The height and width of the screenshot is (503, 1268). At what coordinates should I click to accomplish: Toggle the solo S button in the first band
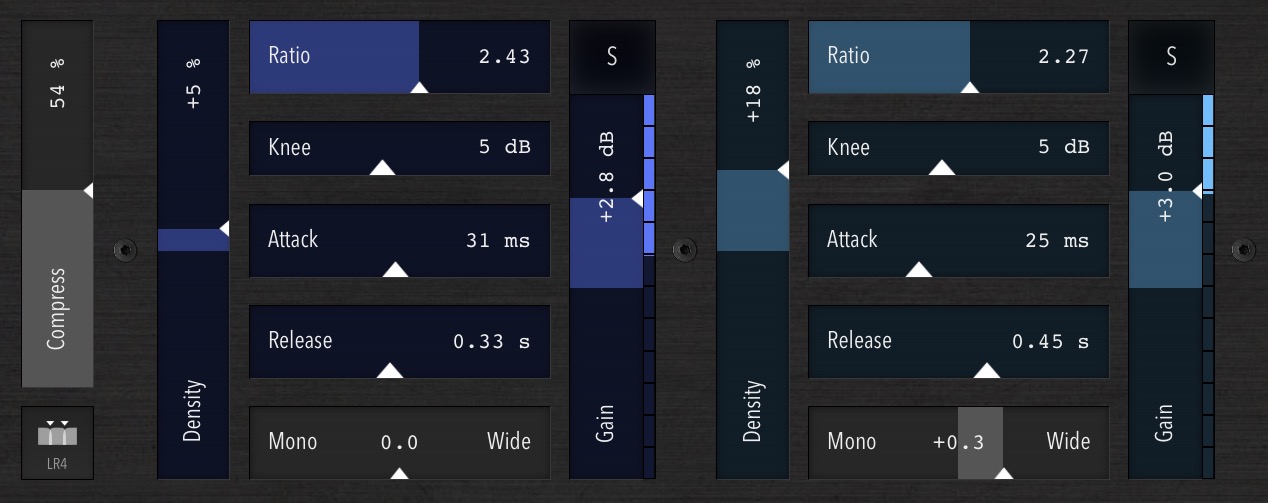612,56
